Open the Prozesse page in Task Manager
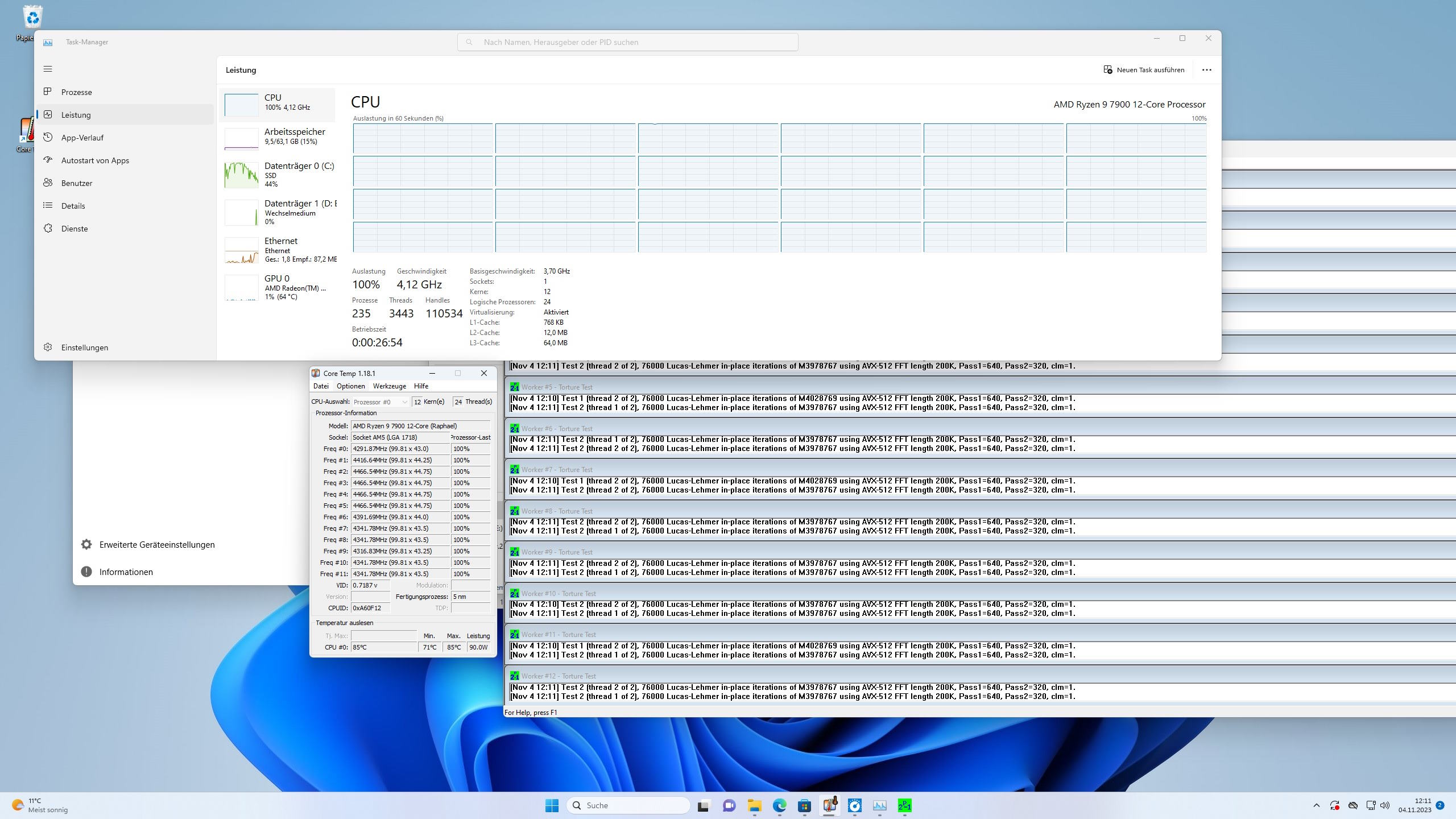Viewport: 1456px width, 819px height. click(x=76, y=92)
